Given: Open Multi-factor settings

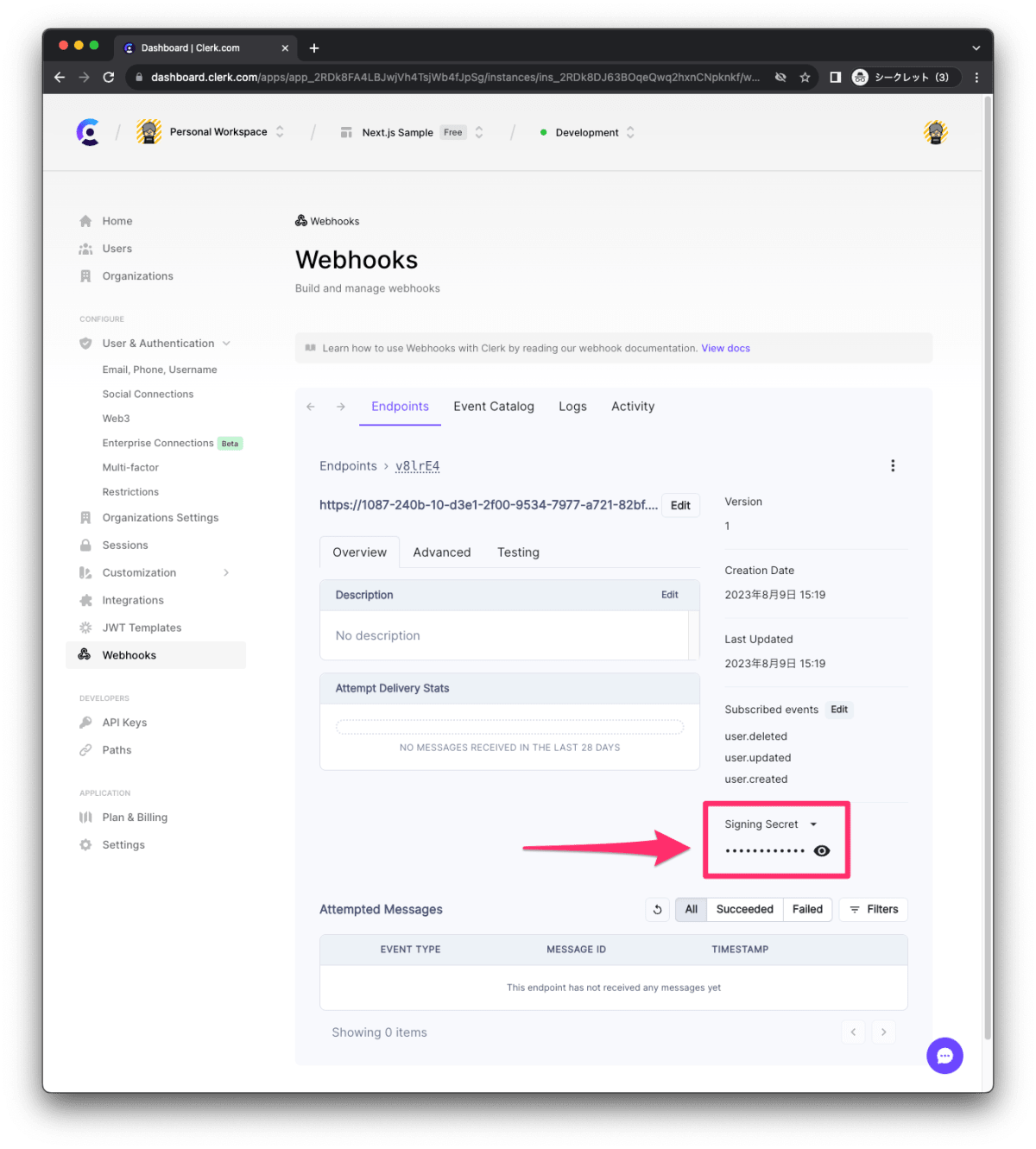Looking at the screenshot, I should pos(130,467).
